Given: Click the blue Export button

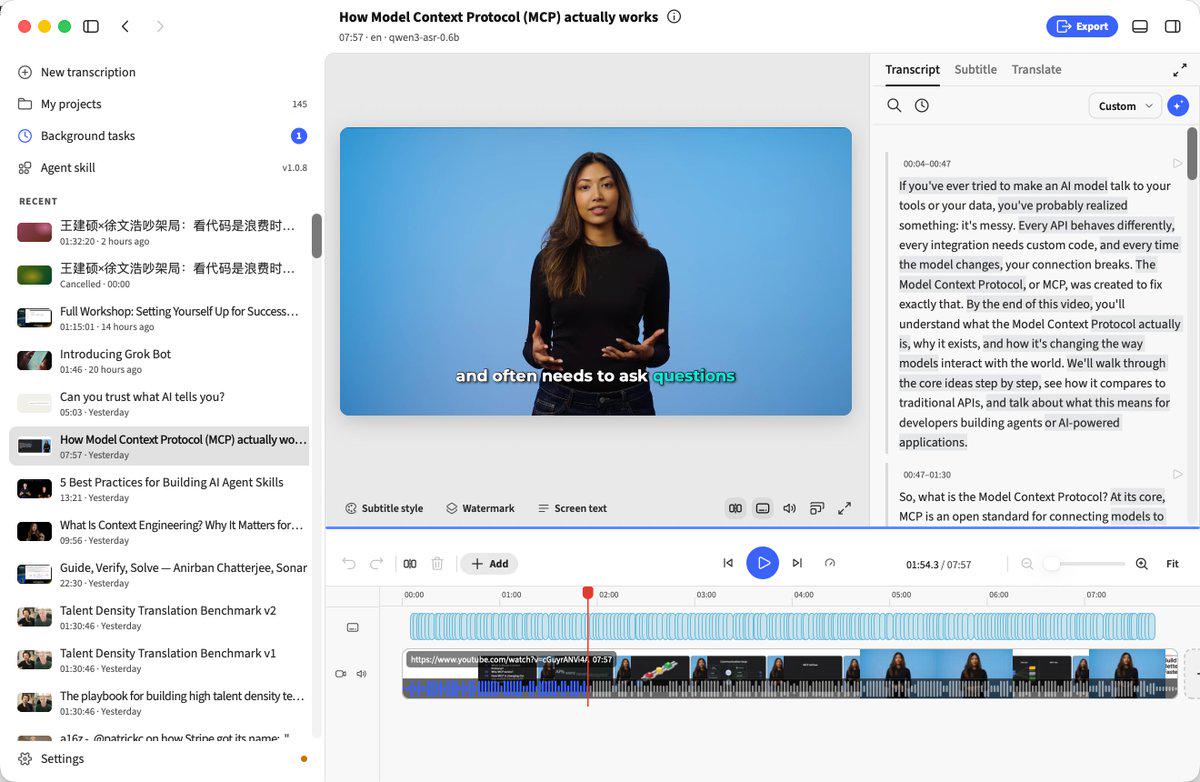Looking at the screenshot, I should click(x=1082, y=26).
